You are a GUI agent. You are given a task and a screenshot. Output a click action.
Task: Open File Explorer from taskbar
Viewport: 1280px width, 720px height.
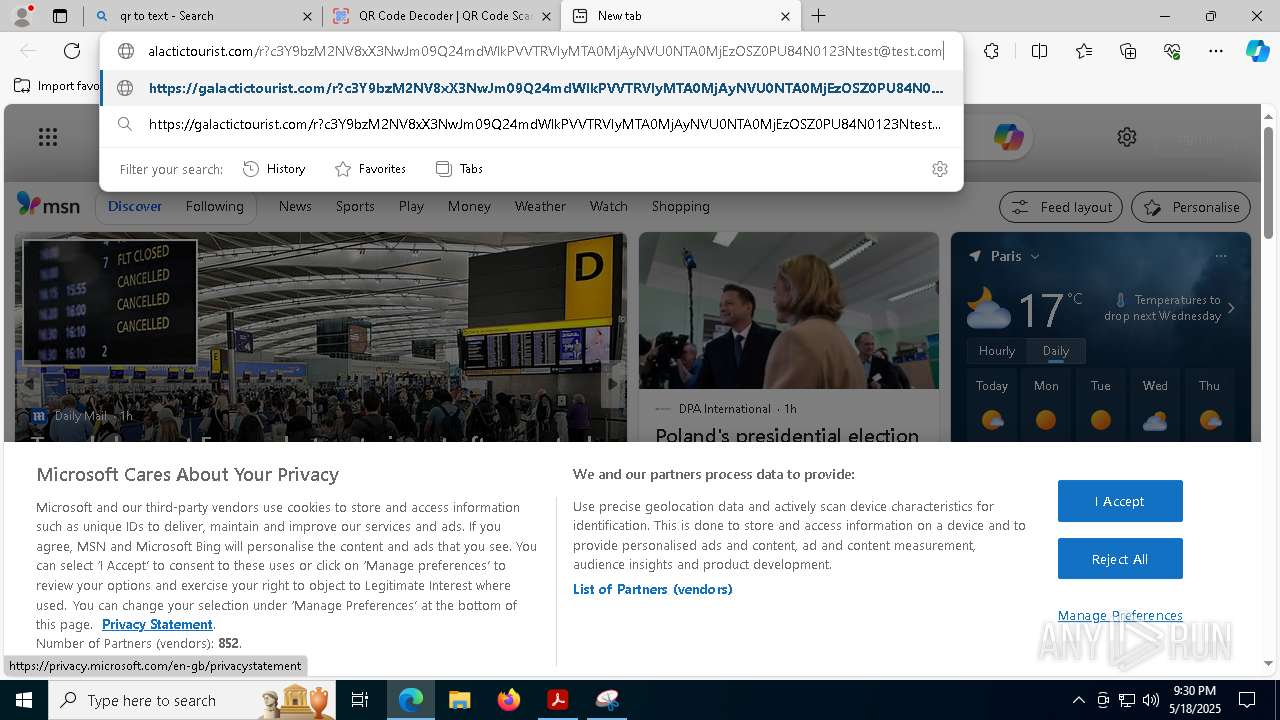click(460, 700)
